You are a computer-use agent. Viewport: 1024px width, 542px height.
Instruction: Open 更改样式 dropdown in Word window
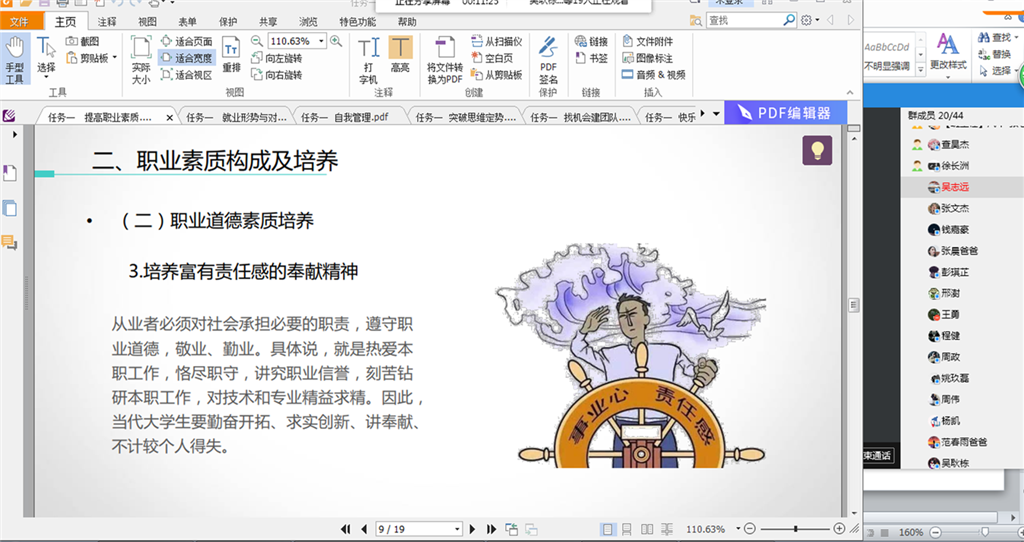click(x=948, y=55)
